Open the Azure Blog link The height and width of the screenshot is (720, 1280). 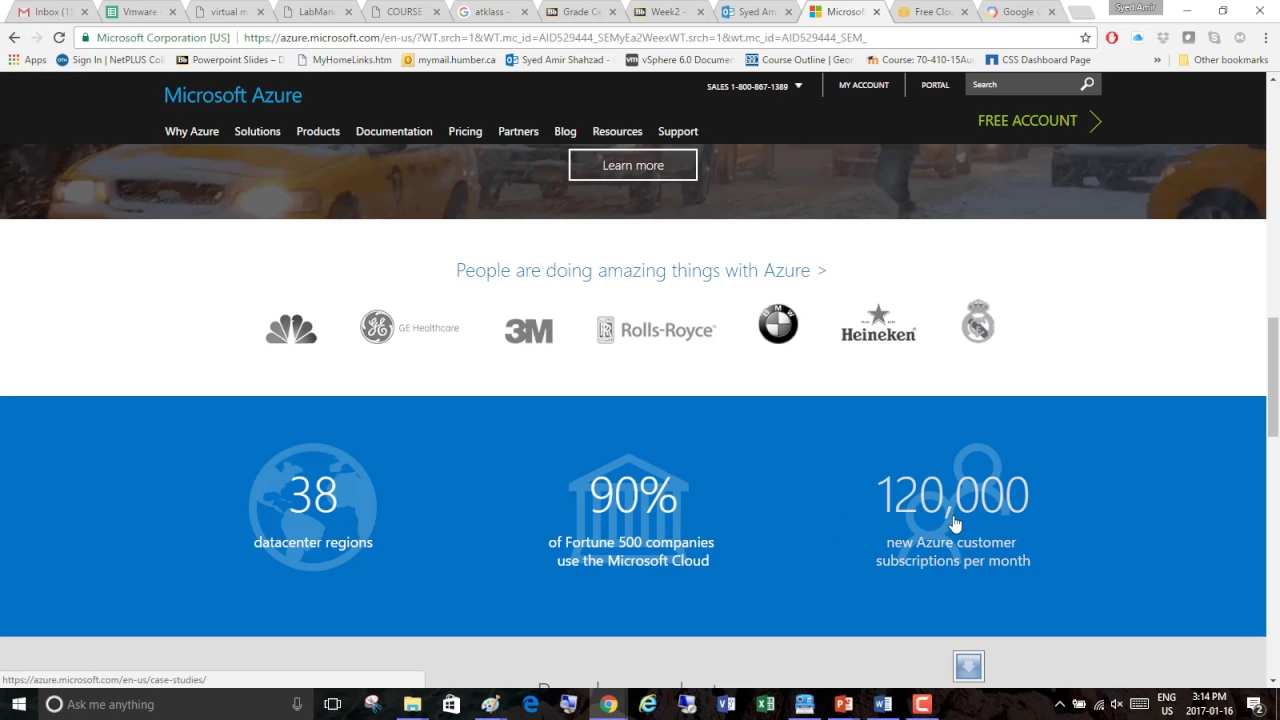(x=565, y=131)
